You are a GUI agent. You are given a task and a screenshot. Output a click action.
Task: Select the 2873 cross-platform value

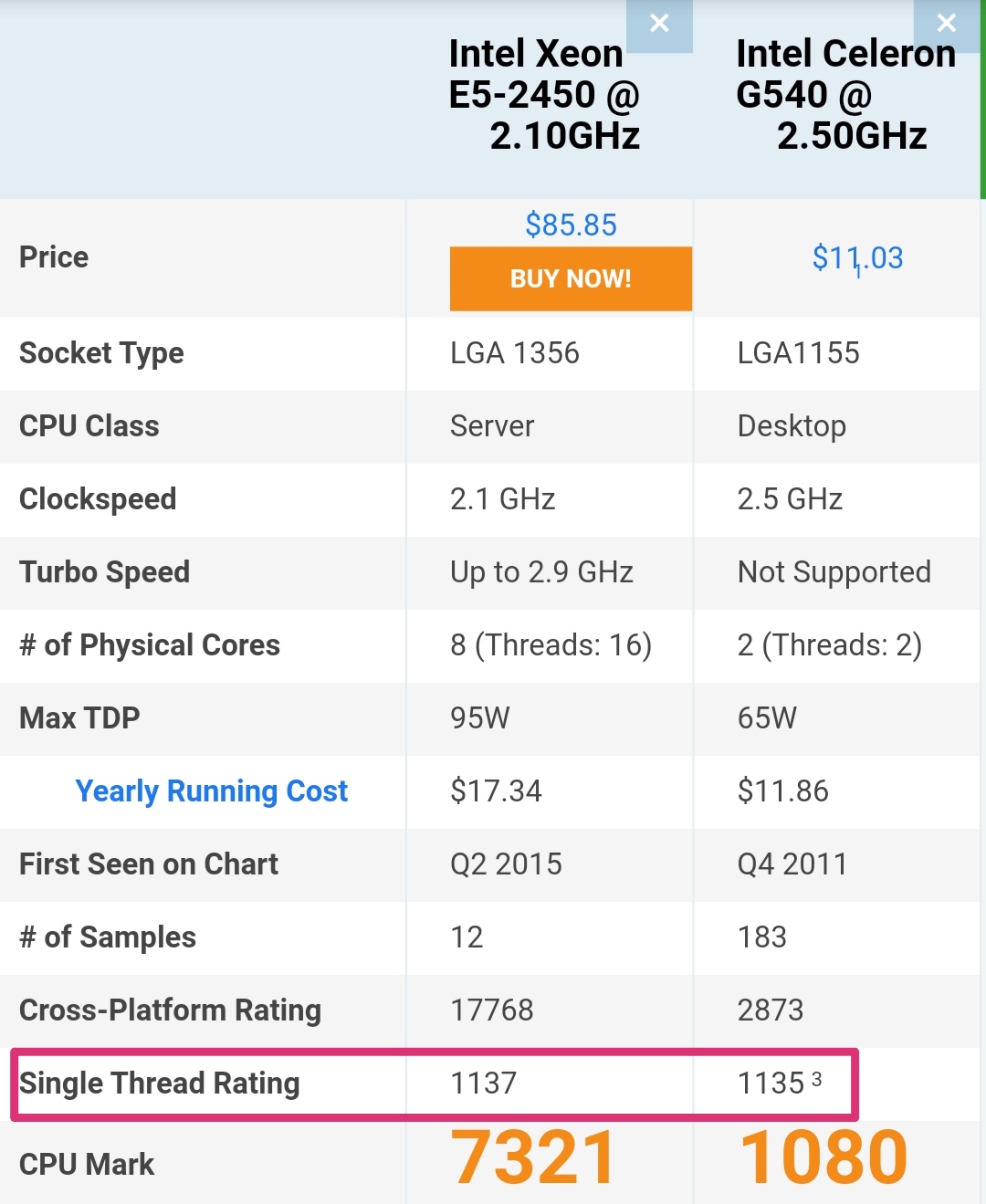[771, 1010]
